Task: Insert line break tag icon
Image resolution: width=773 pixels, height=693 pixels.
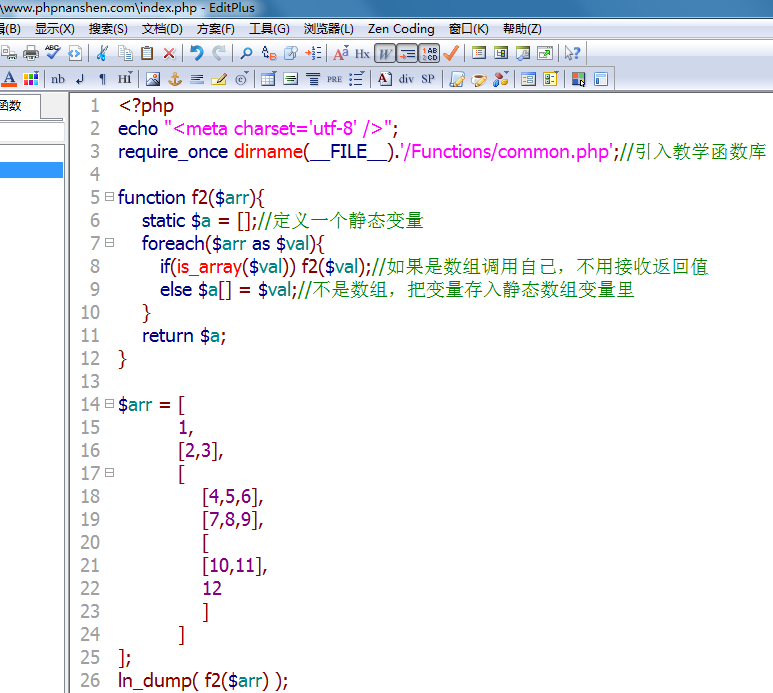Action: click(x=80, y=79)
